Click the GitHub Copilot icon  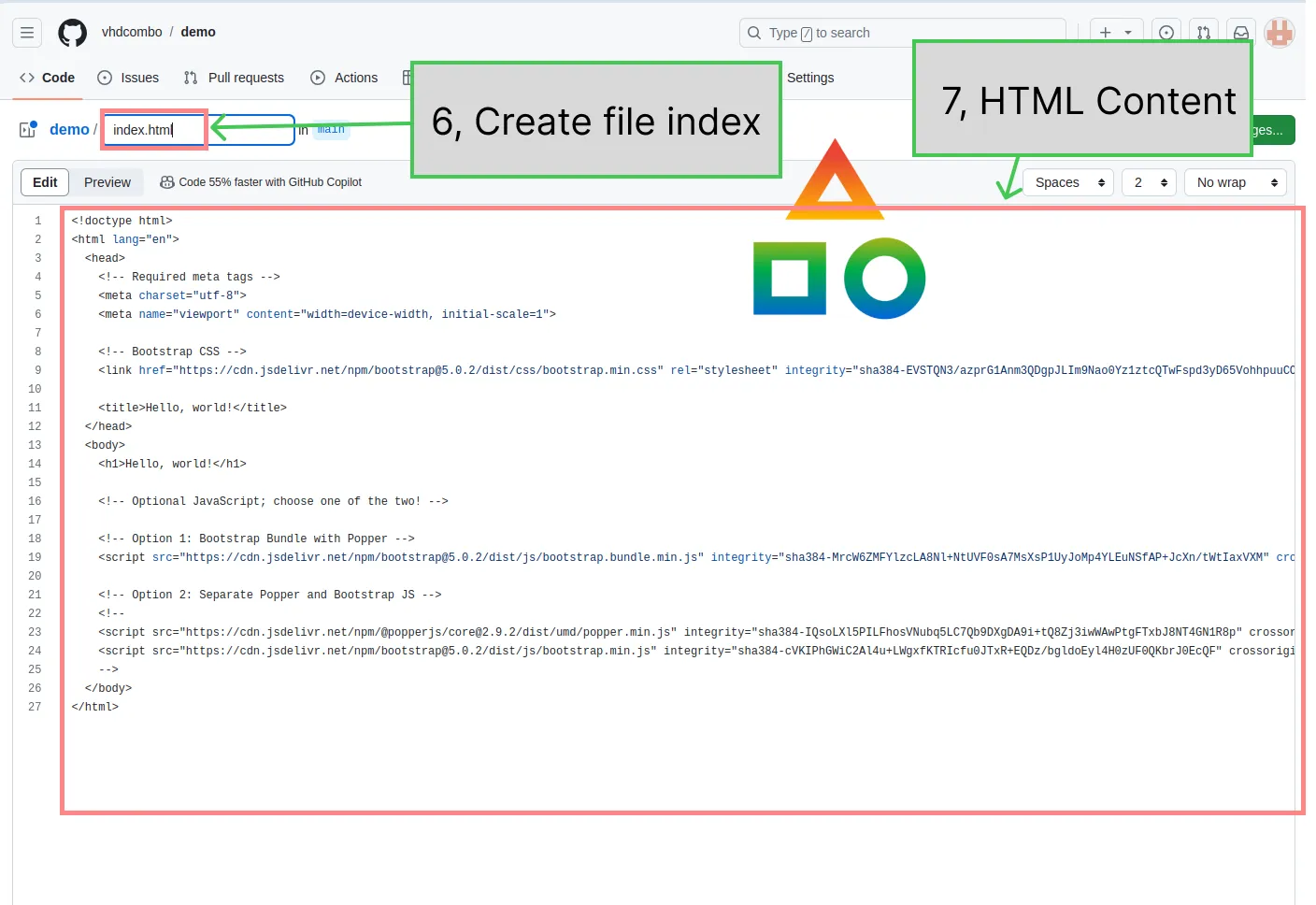pyautogui.click(x=167, y=182)
